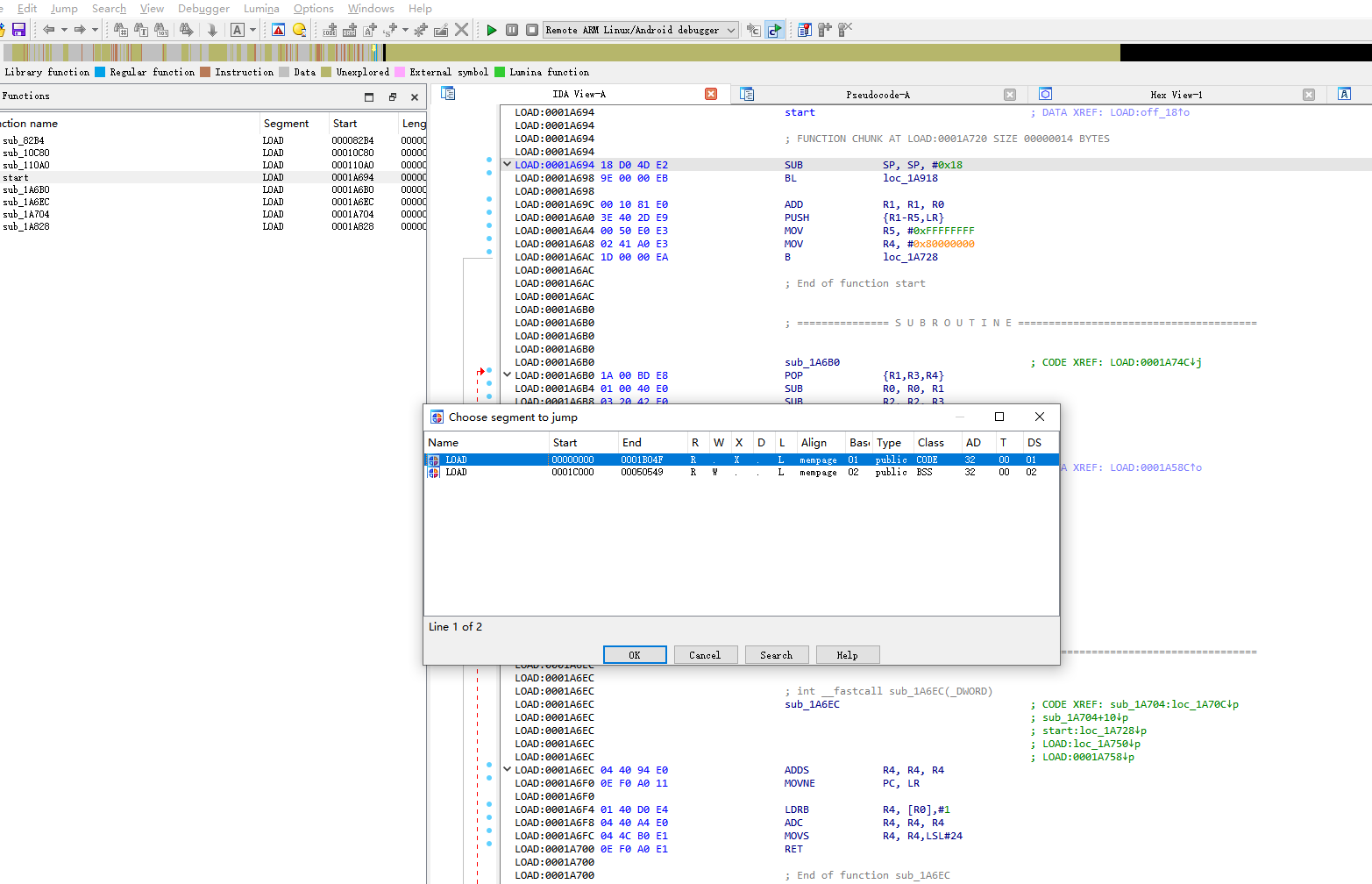Click OK in the segment dialog

635,655
